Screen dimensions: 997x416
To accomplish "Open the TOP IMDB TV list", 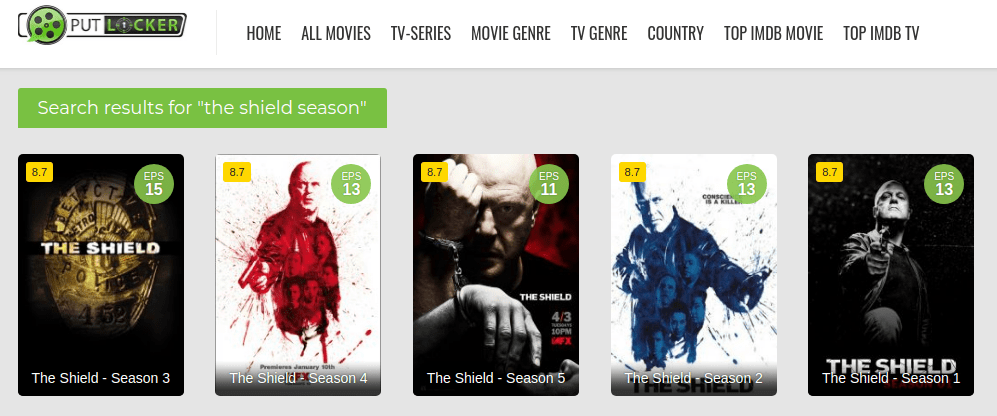I will pos(881,33).
